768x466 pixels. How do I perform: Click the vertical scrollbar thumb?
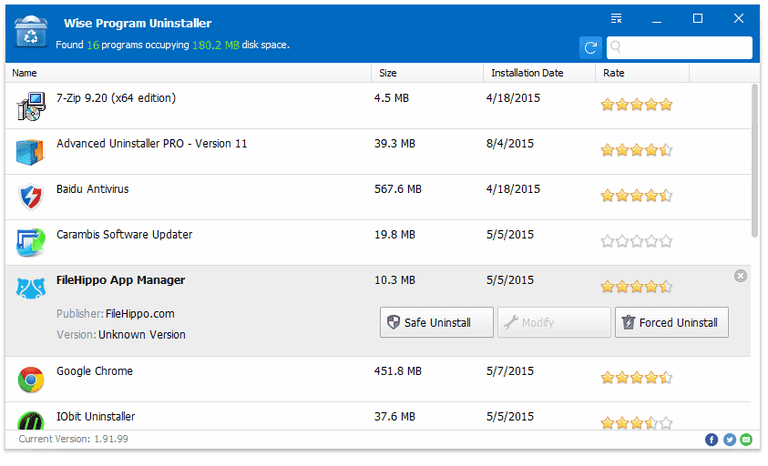click(756, 161)
